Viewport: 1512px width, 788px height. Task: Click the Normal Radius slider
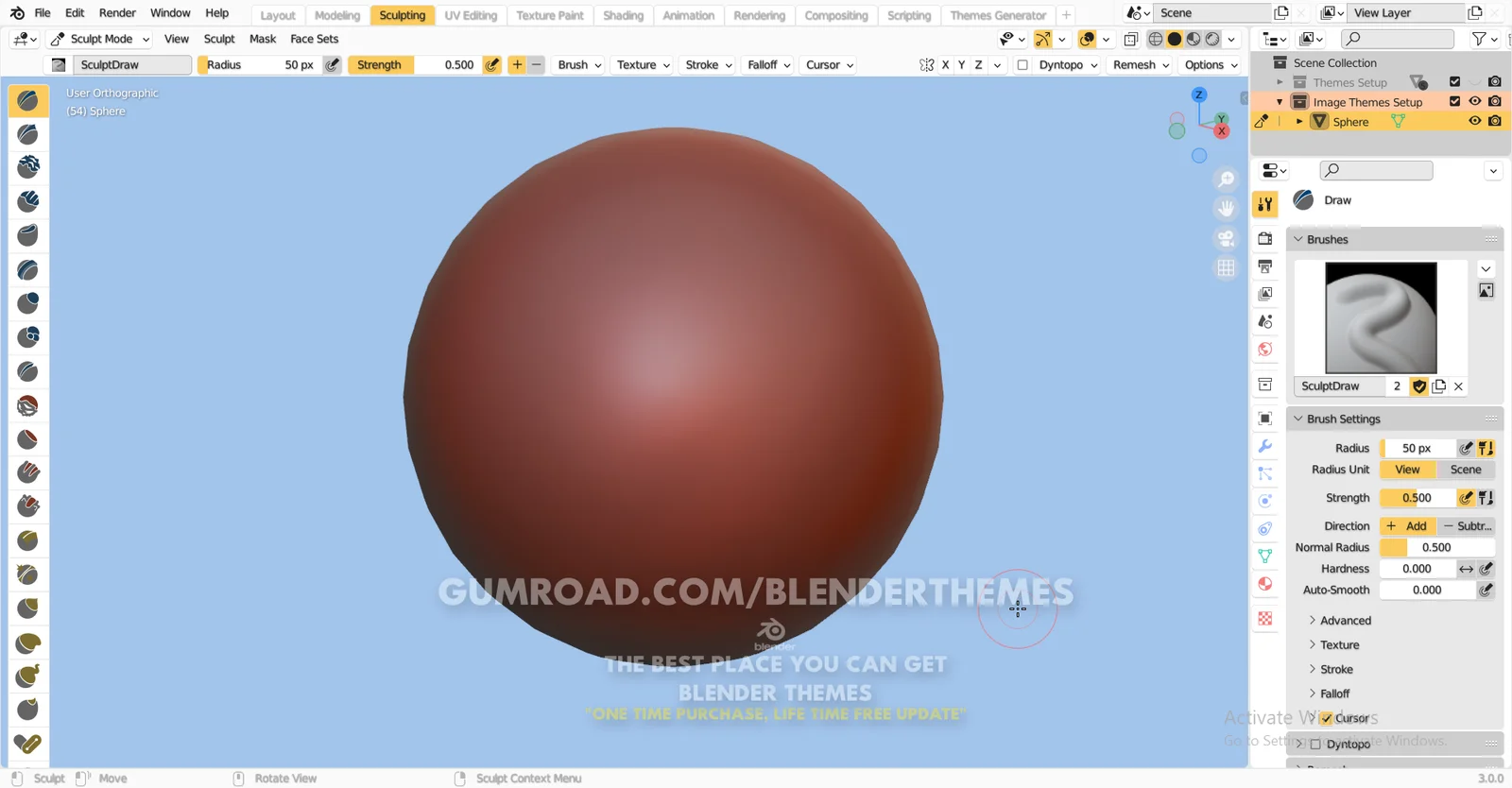[x=1437, y=548]
